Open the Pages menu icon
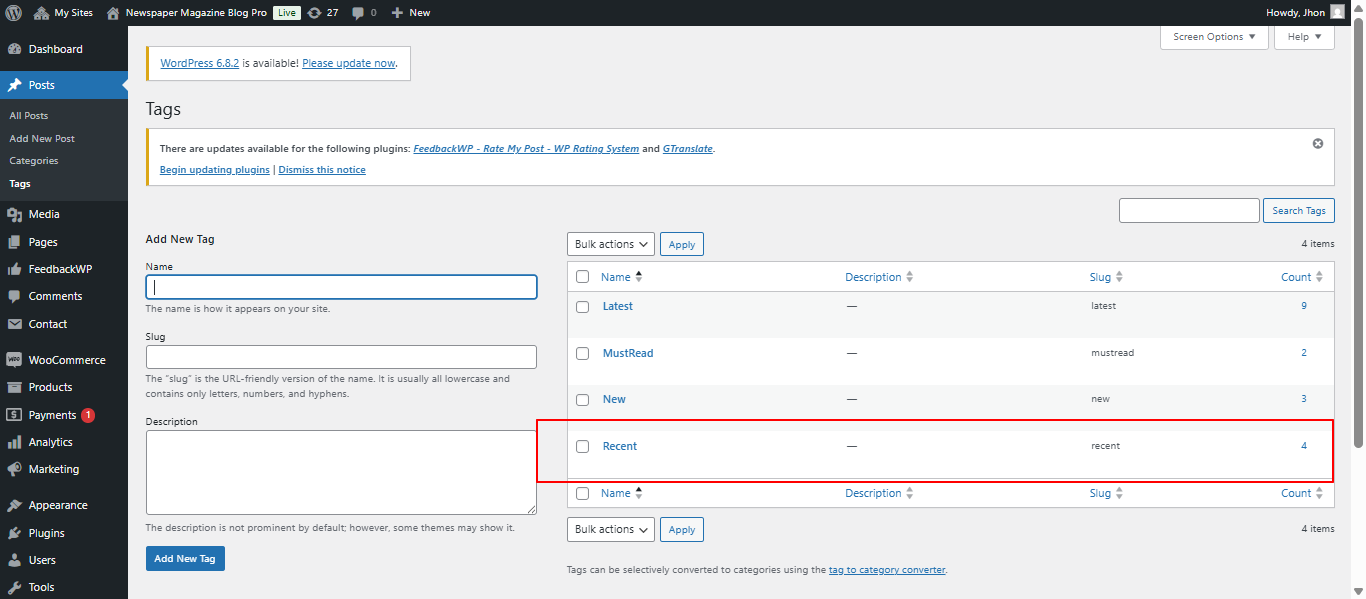Image resolution: width=1366 pixels, height=599 pixels. [14, 242]
